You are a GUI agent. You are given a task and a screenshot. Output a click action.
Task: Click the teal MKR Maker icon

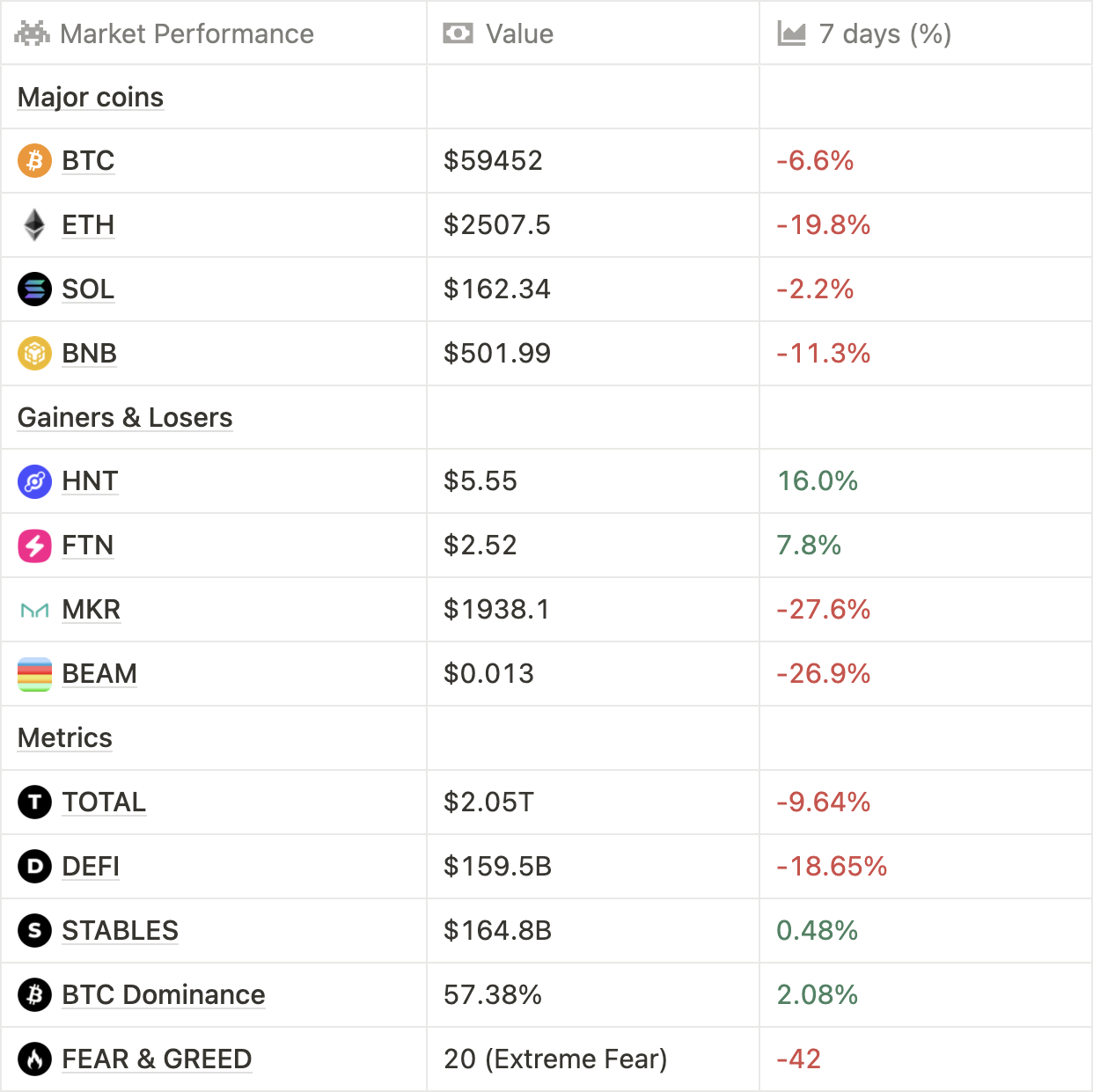(x=34, y=610)
